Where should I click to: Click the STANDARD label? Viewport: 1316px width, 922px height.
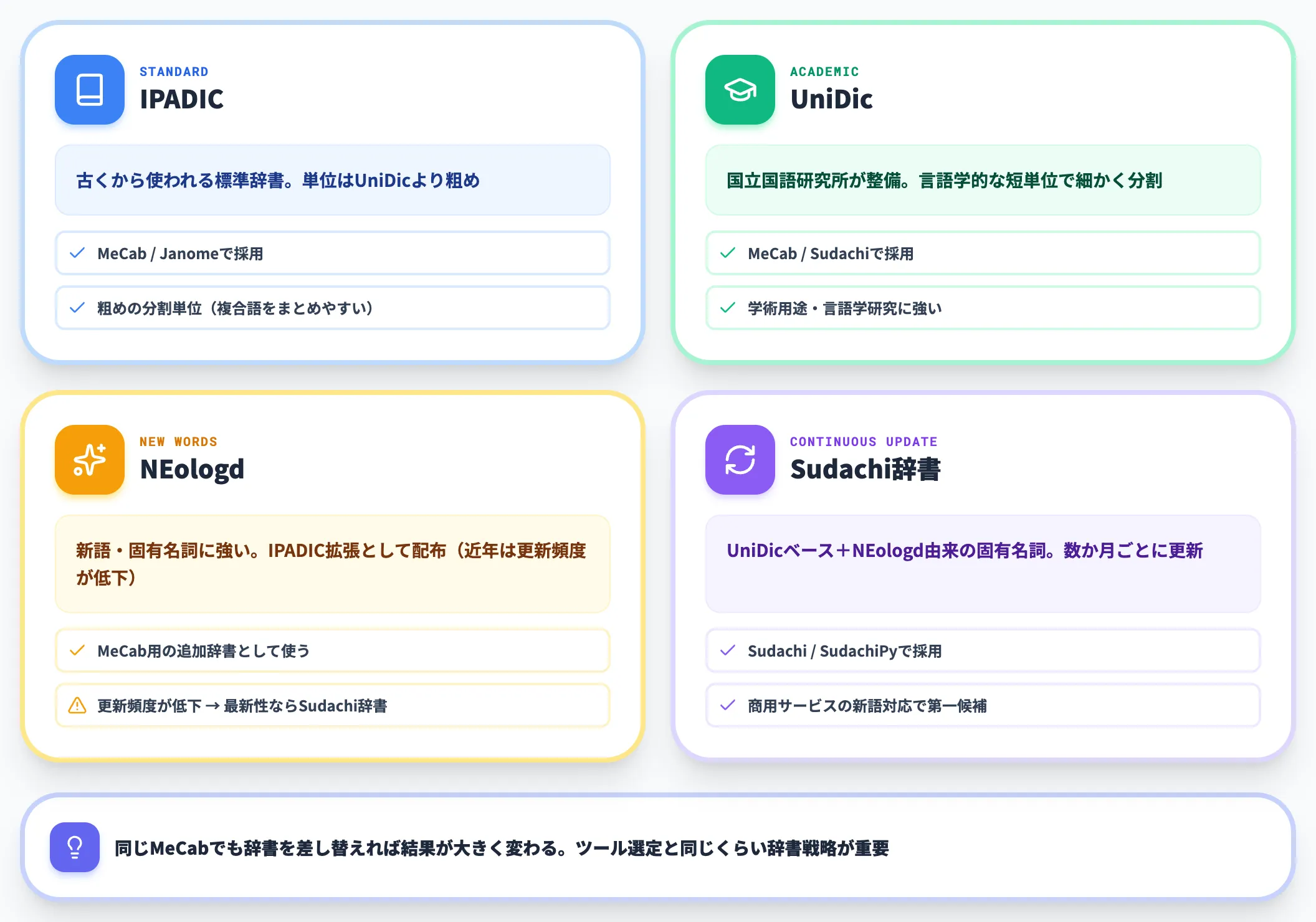click(174, 72)
